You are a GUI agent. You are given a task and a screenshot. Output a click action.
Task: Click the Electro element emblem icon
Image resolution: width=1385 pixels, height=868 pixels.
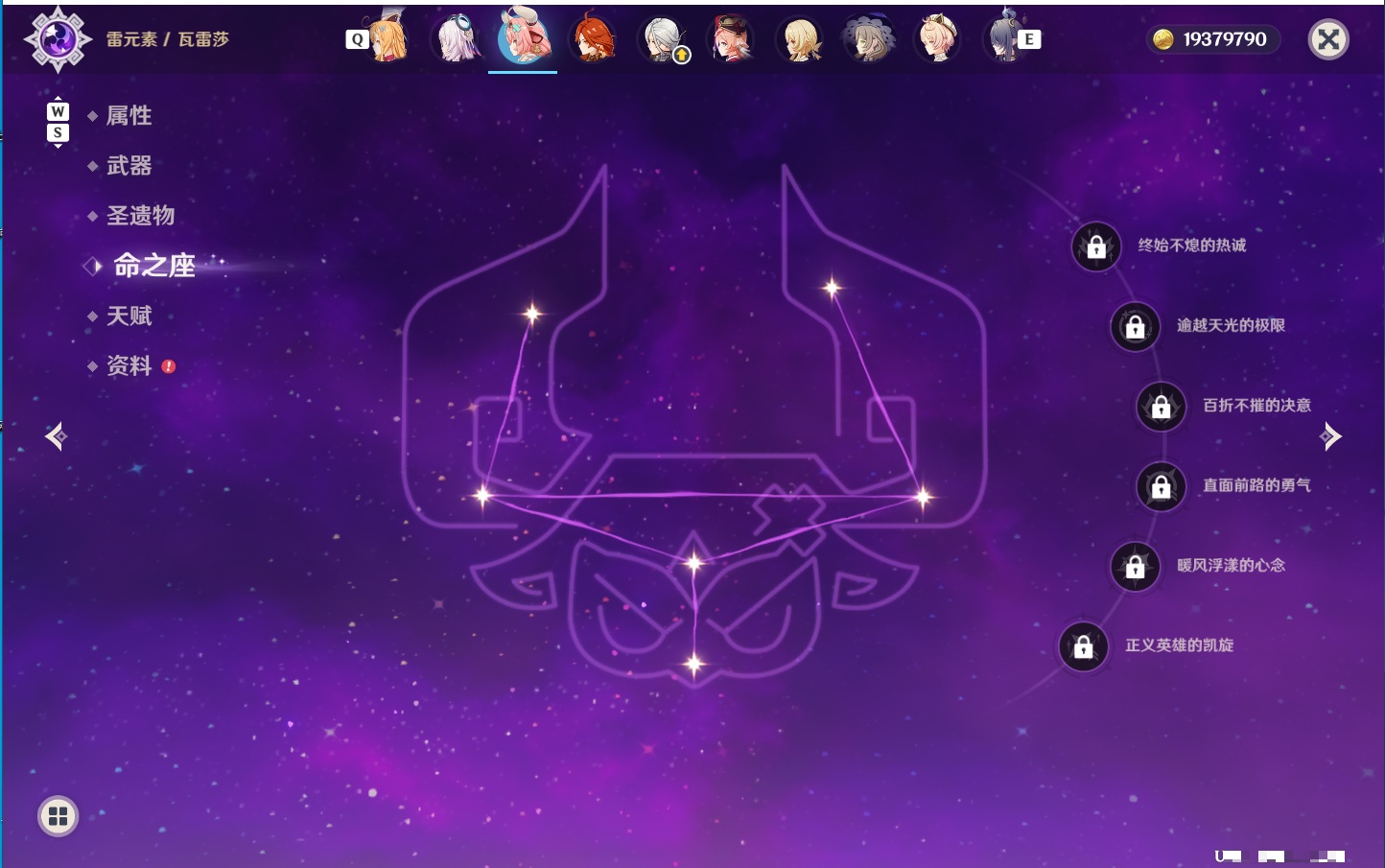[x=57, y=39]
